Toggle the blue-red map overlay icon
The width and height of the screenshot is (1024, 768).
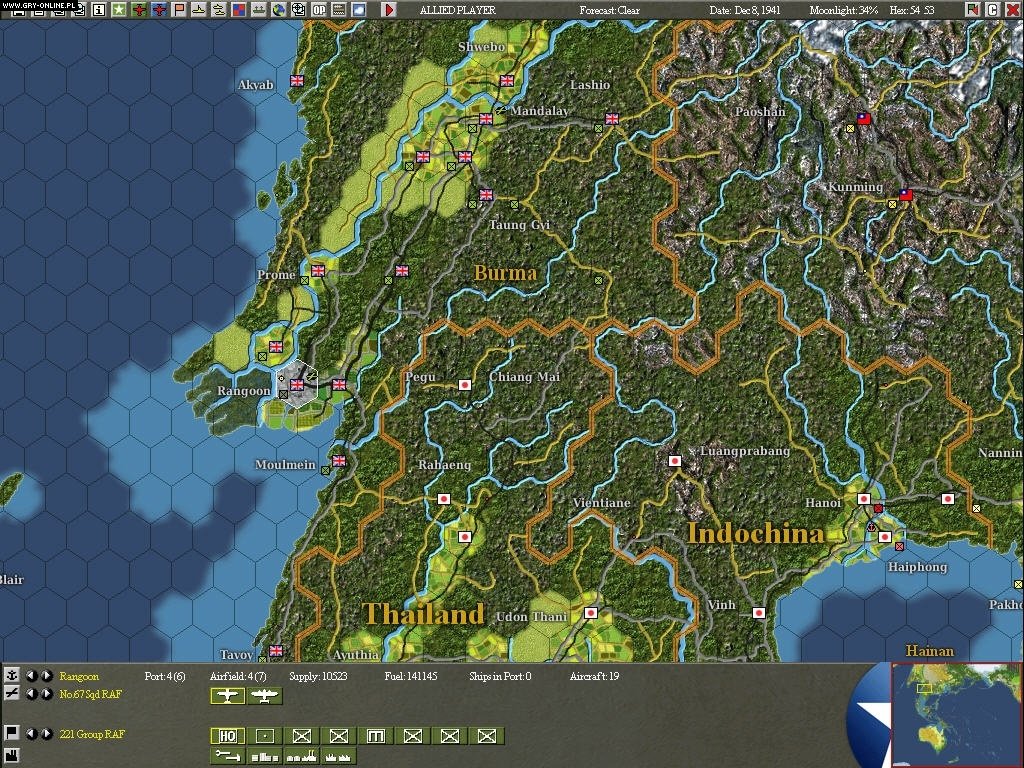click(x=237, y=8)
